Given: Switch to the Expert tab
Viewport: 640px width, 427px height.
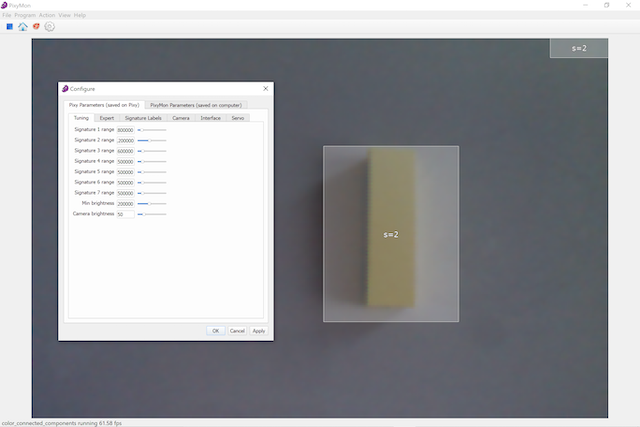Looking at the screenshot, I should click(107, 118).
